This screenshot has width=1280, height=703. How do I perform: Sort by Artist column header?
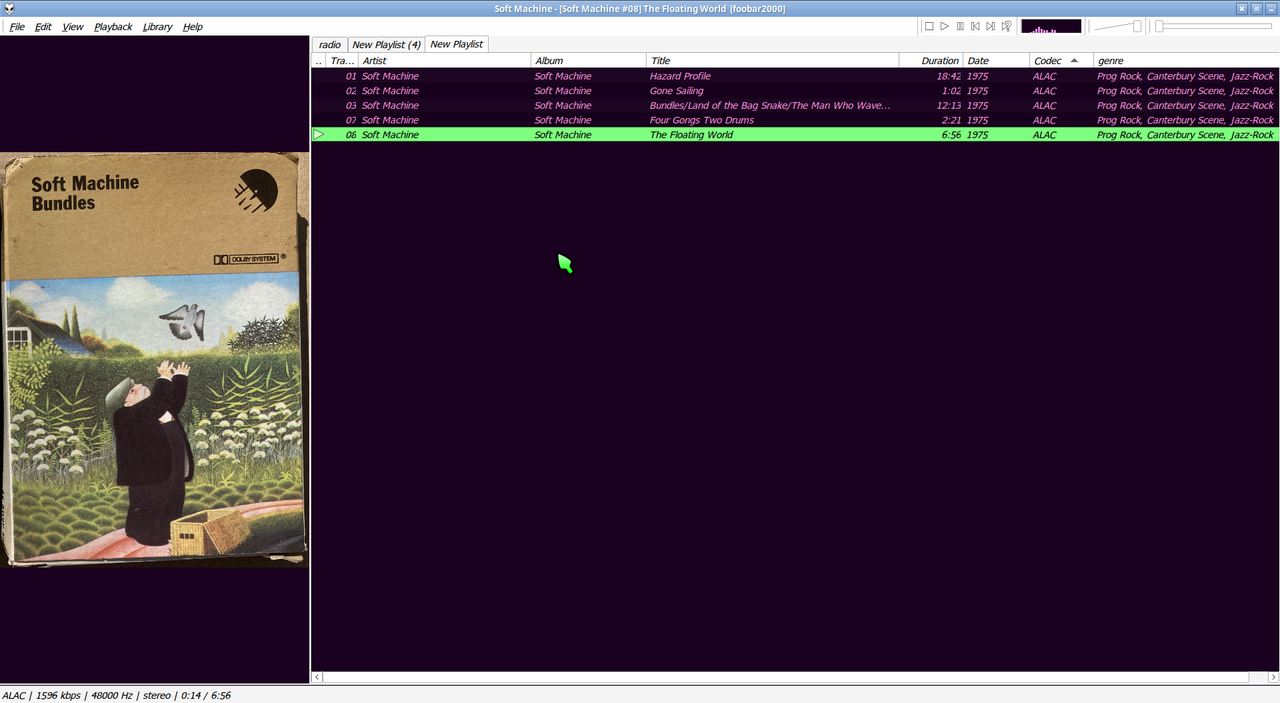[x=445, y=61]
